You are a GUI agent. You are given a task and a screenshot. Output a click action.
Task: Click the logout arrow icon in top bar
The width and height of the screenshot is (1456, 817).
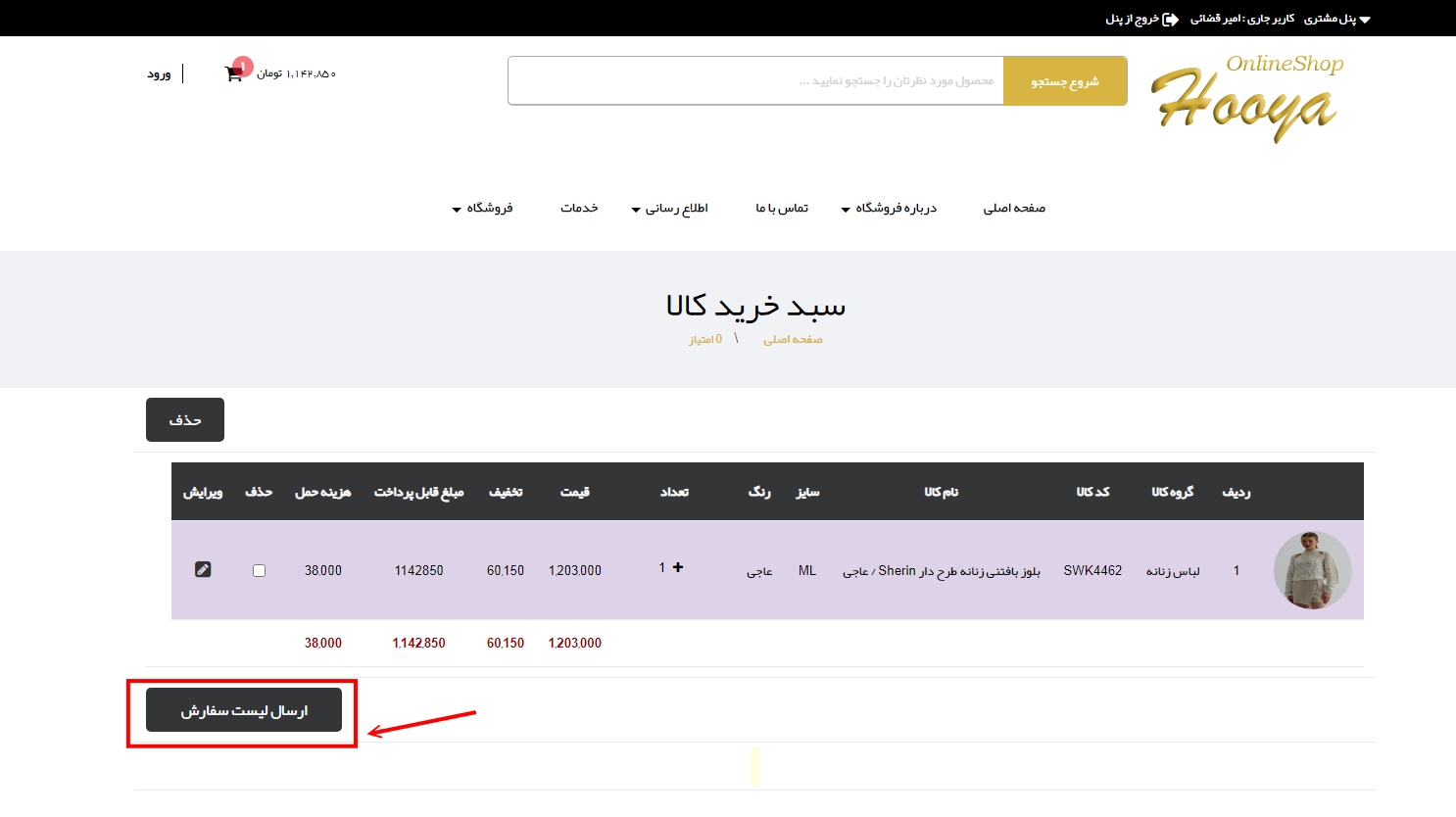1170,20
